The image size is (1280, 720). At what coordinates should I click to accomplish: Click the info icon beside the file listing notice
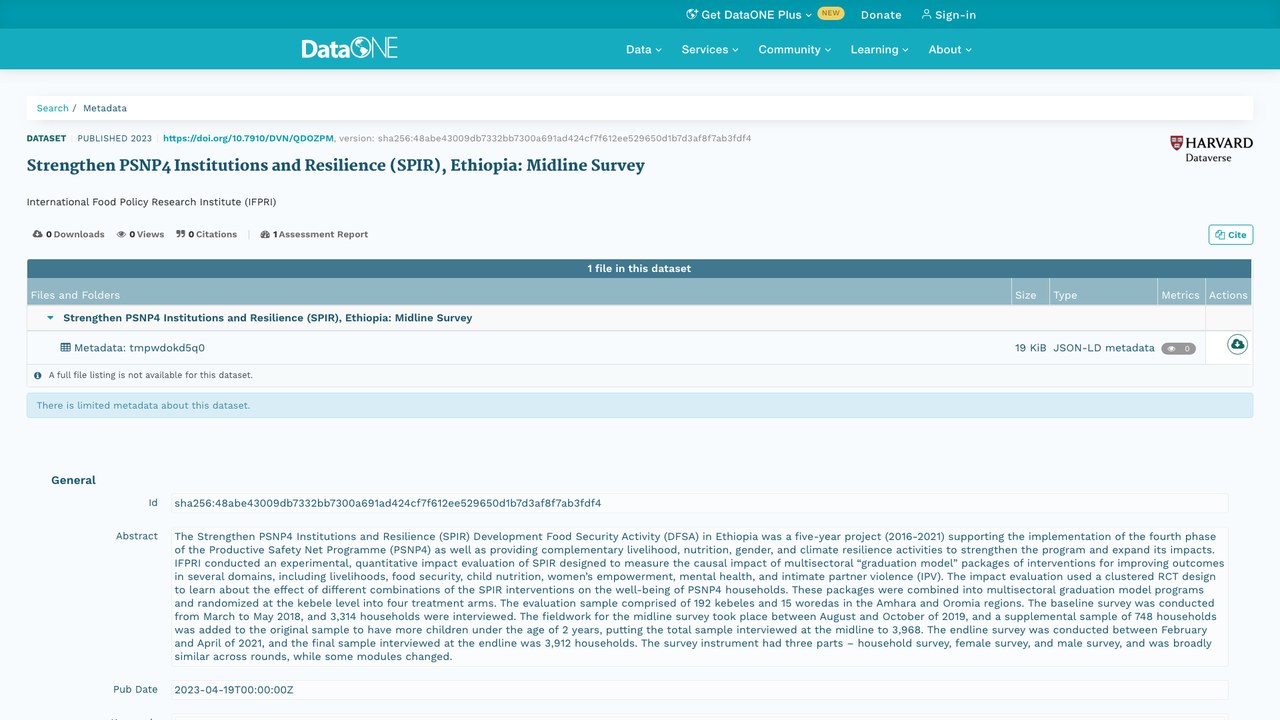point(38,376)
